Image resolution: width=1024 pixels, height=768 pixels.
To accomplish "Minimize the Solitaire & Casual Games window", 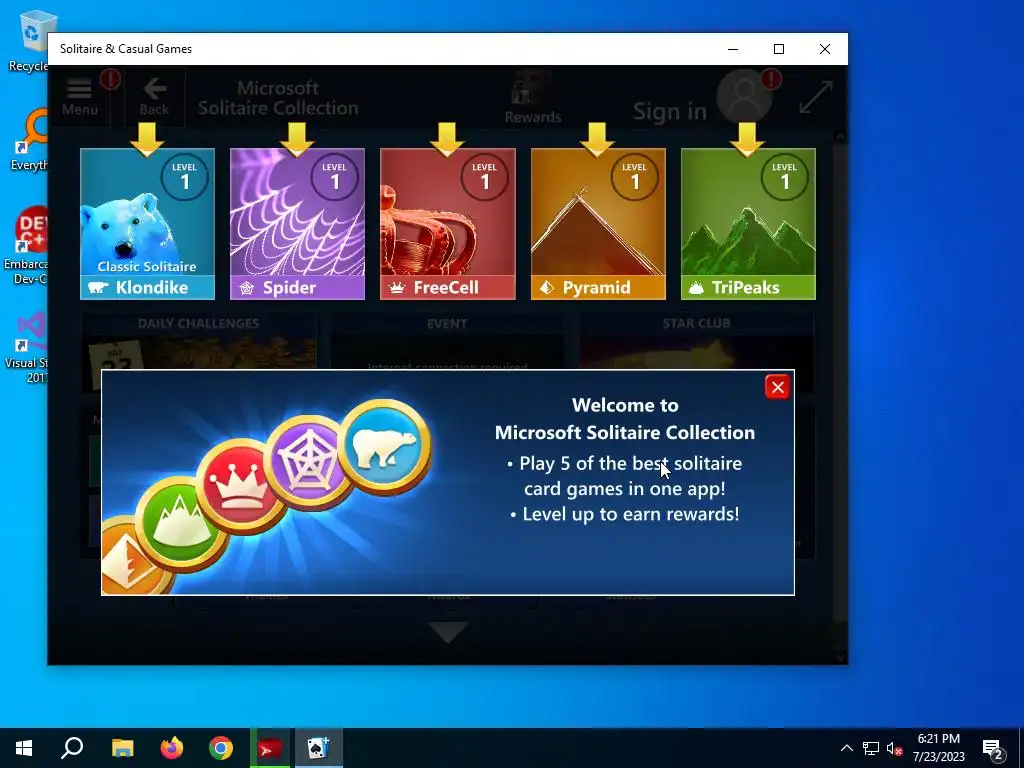I will (733, 49).
